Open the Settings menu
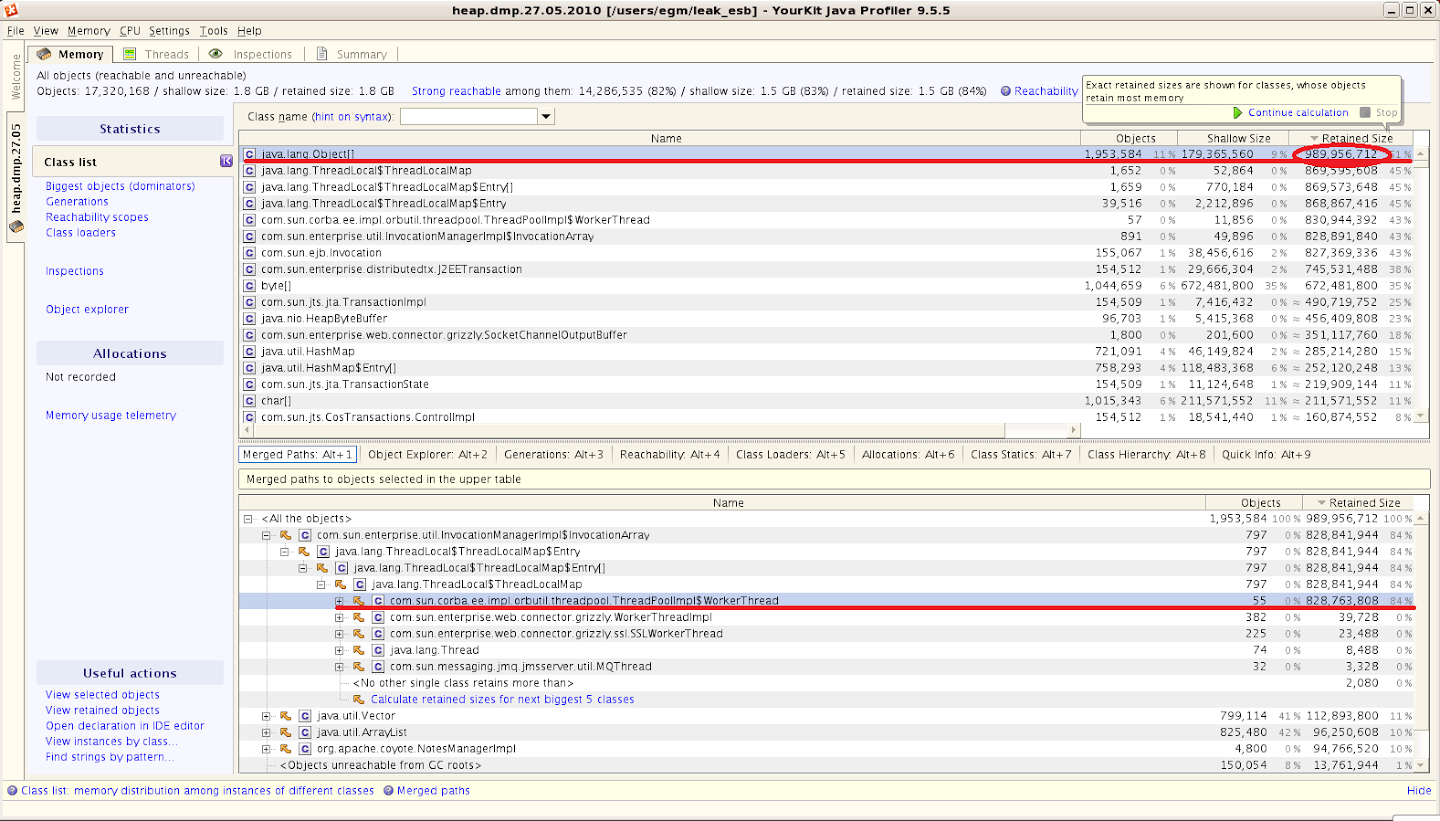The height and width of the screenshot is (821, 1440). point(169,31)
